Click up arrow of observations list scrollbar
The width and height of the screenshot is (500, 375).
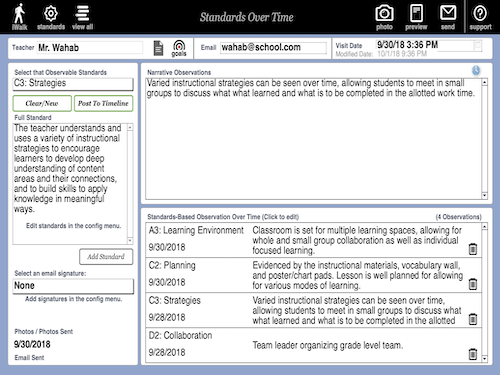tap(485, 226)
